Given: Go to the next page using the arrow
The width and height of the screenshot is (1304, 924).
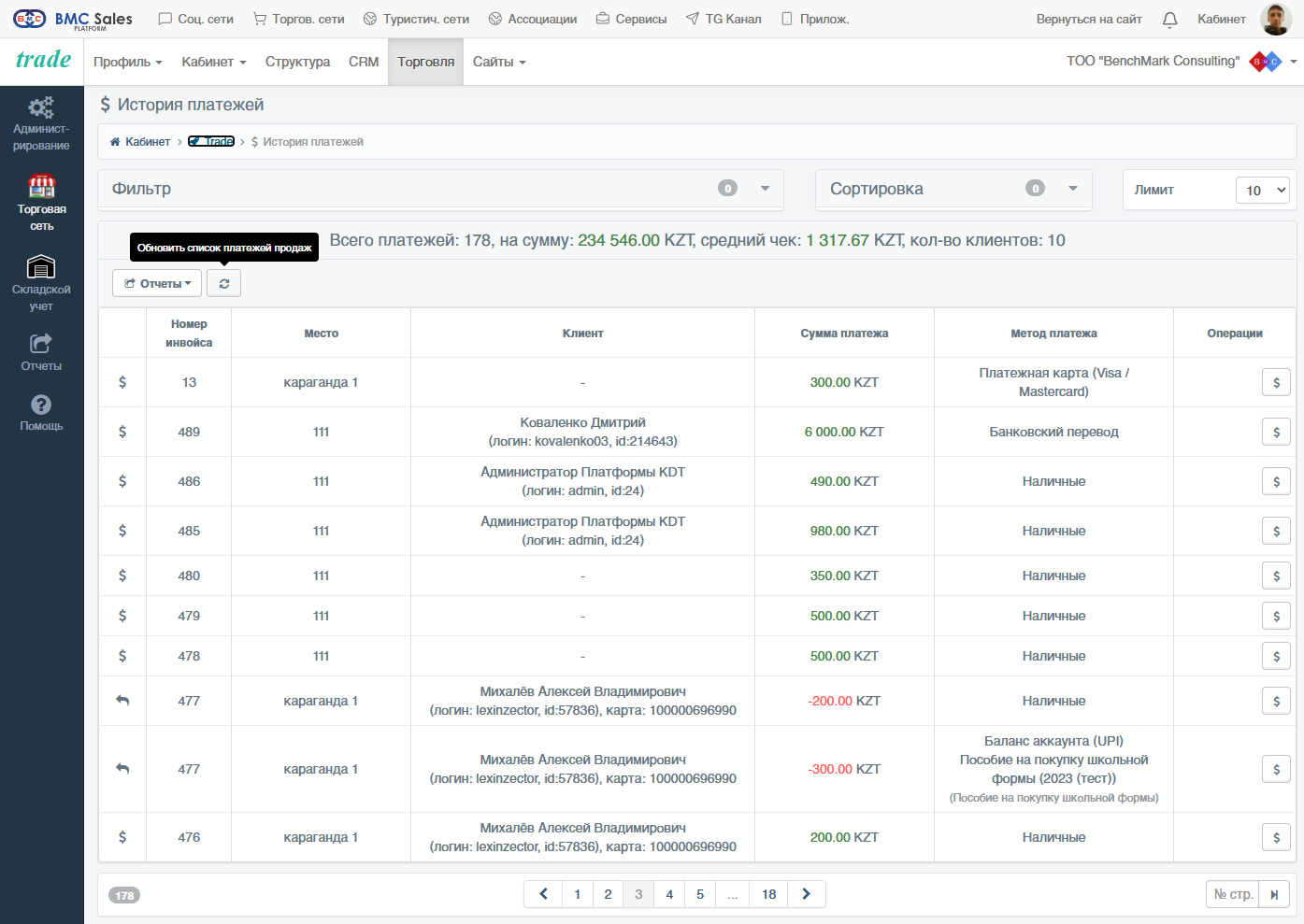Looking at the screenshot, I should click(x=806, y=894).
